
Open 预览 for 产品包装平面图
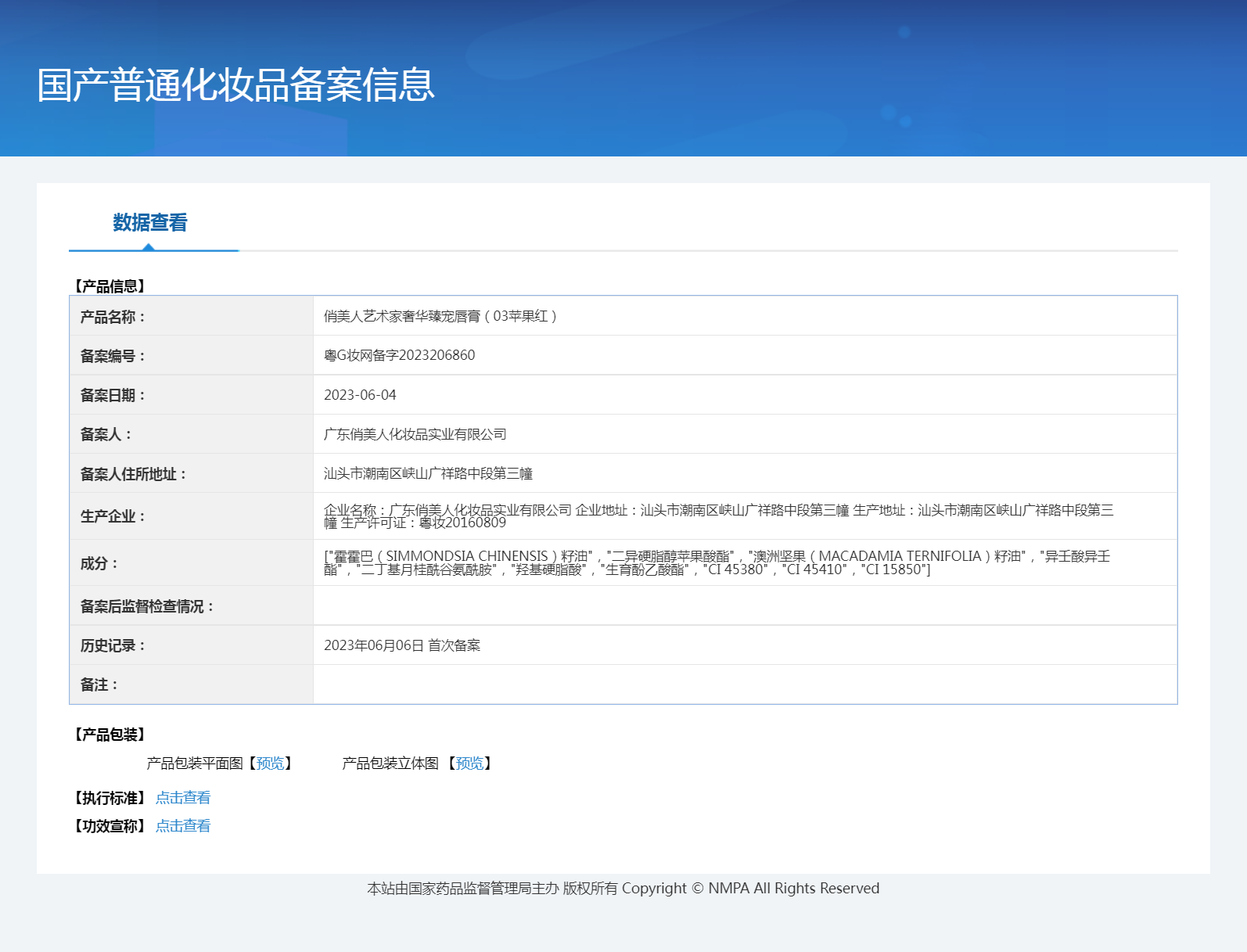point(271,763)
